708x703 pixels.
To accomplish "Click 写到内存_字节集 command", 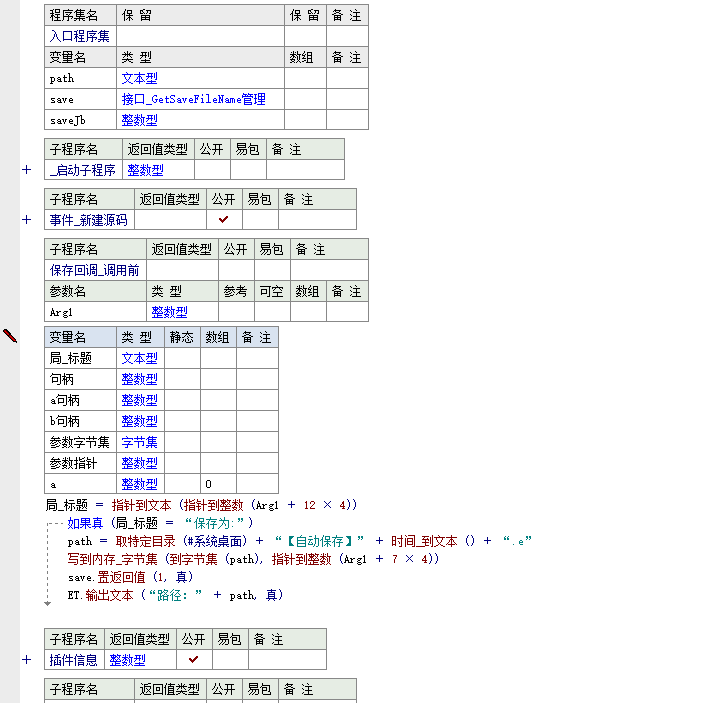I will [112, 559].
